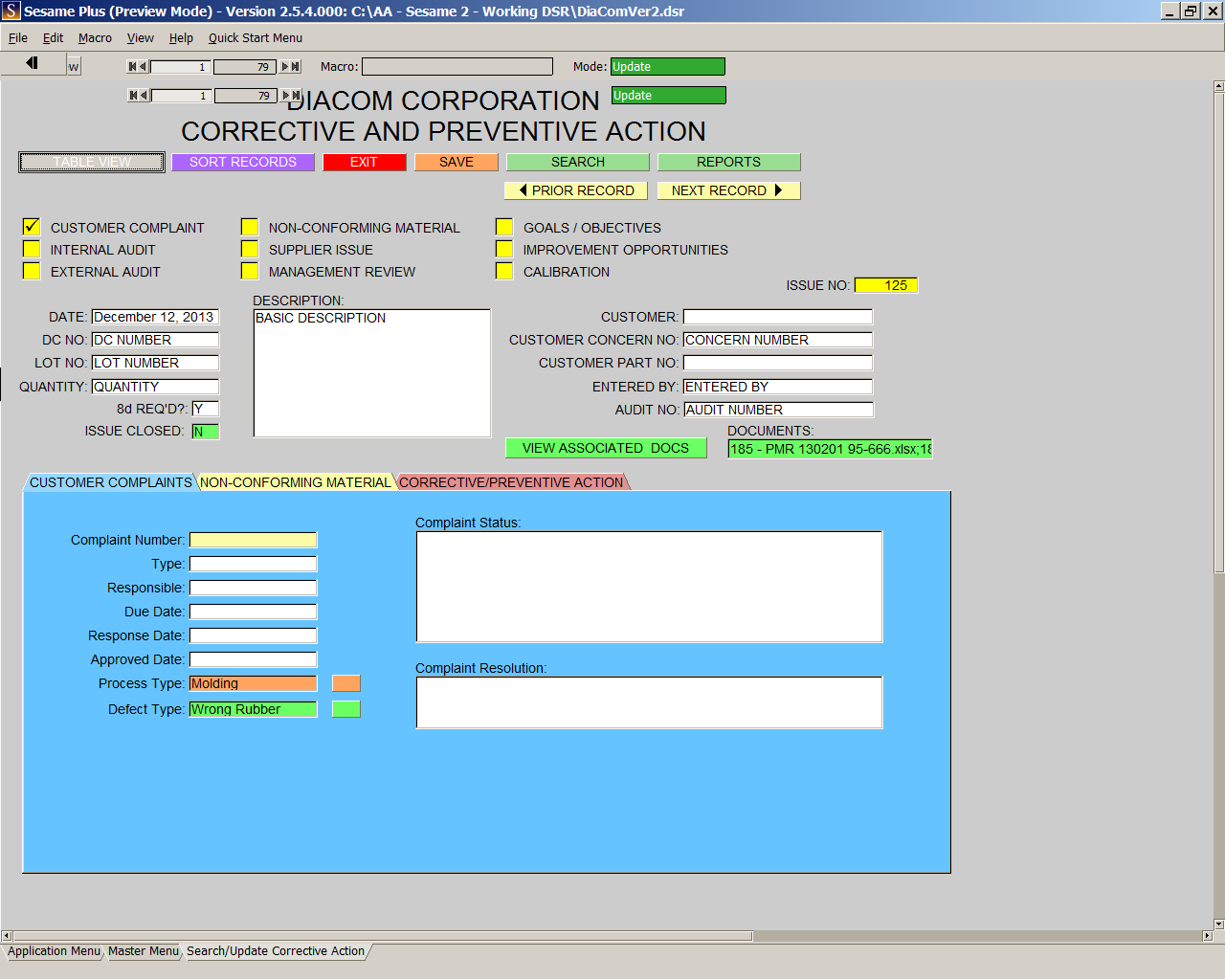Click inside the Description text box

tap(372, 373)
